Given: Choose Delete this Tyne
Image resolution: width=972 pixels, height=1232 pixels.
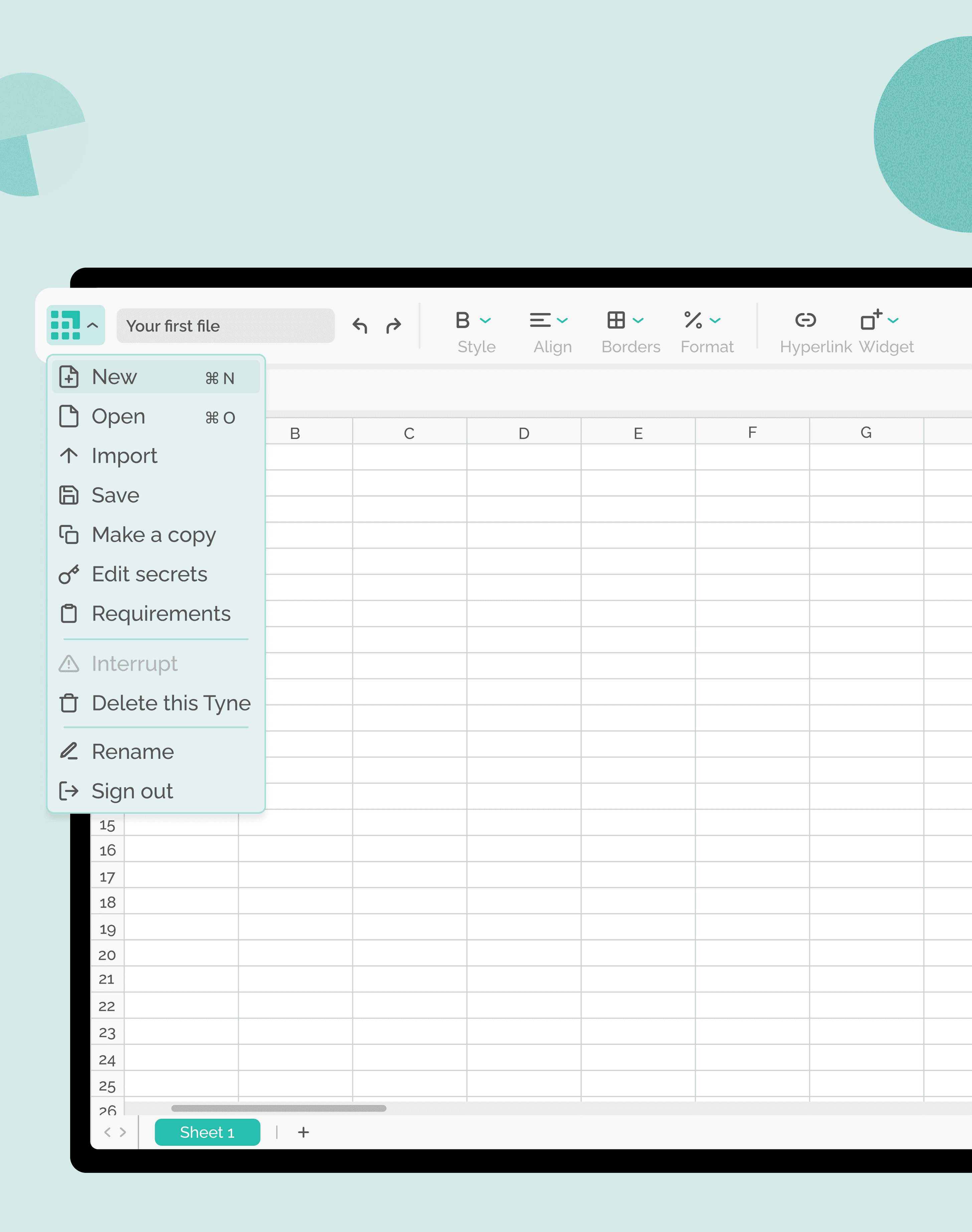Looking at the screenshot, I should [156, 703].
